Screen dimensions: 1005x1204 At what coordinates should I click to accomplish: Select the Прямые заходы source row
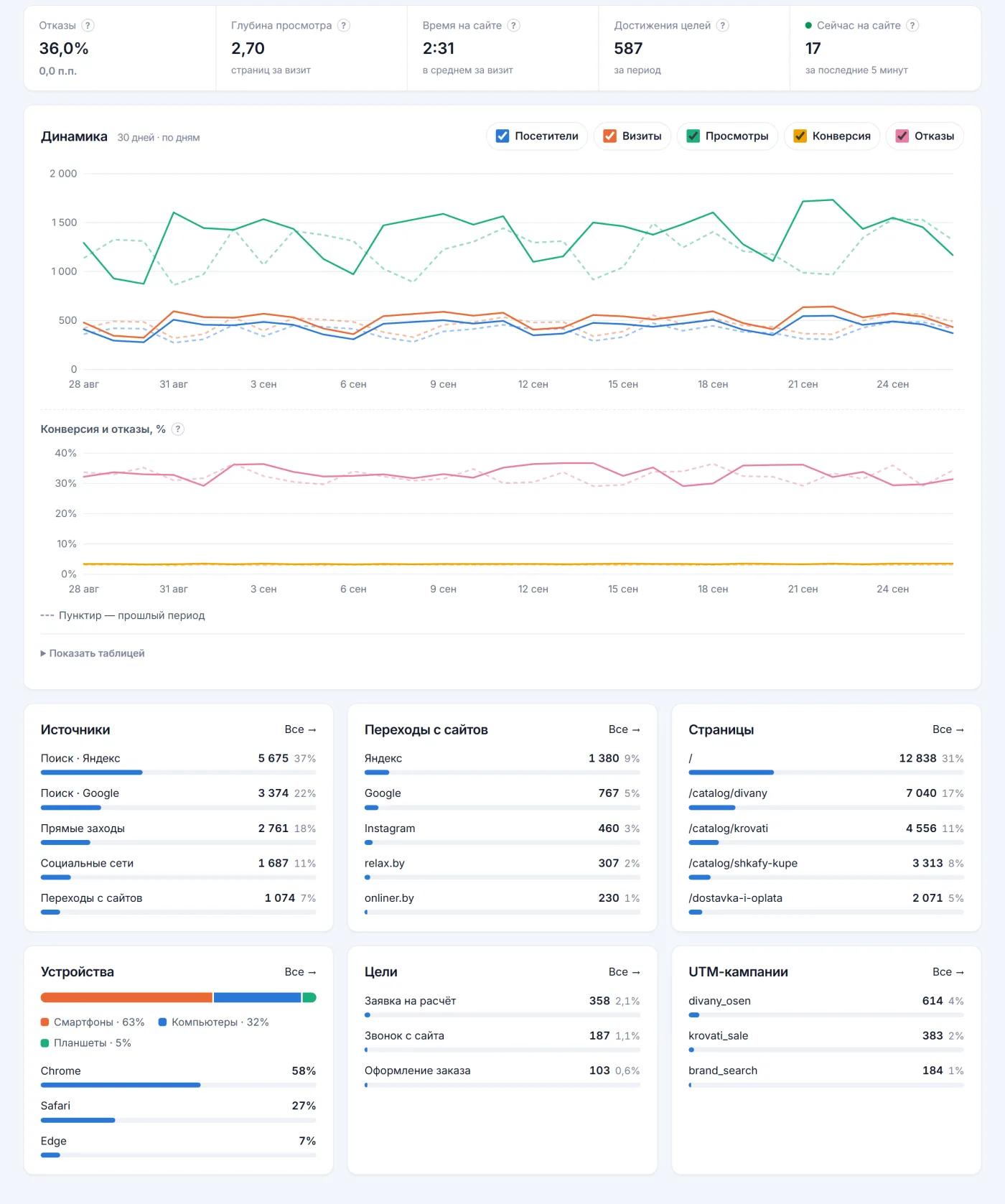(x=178, y=834)
